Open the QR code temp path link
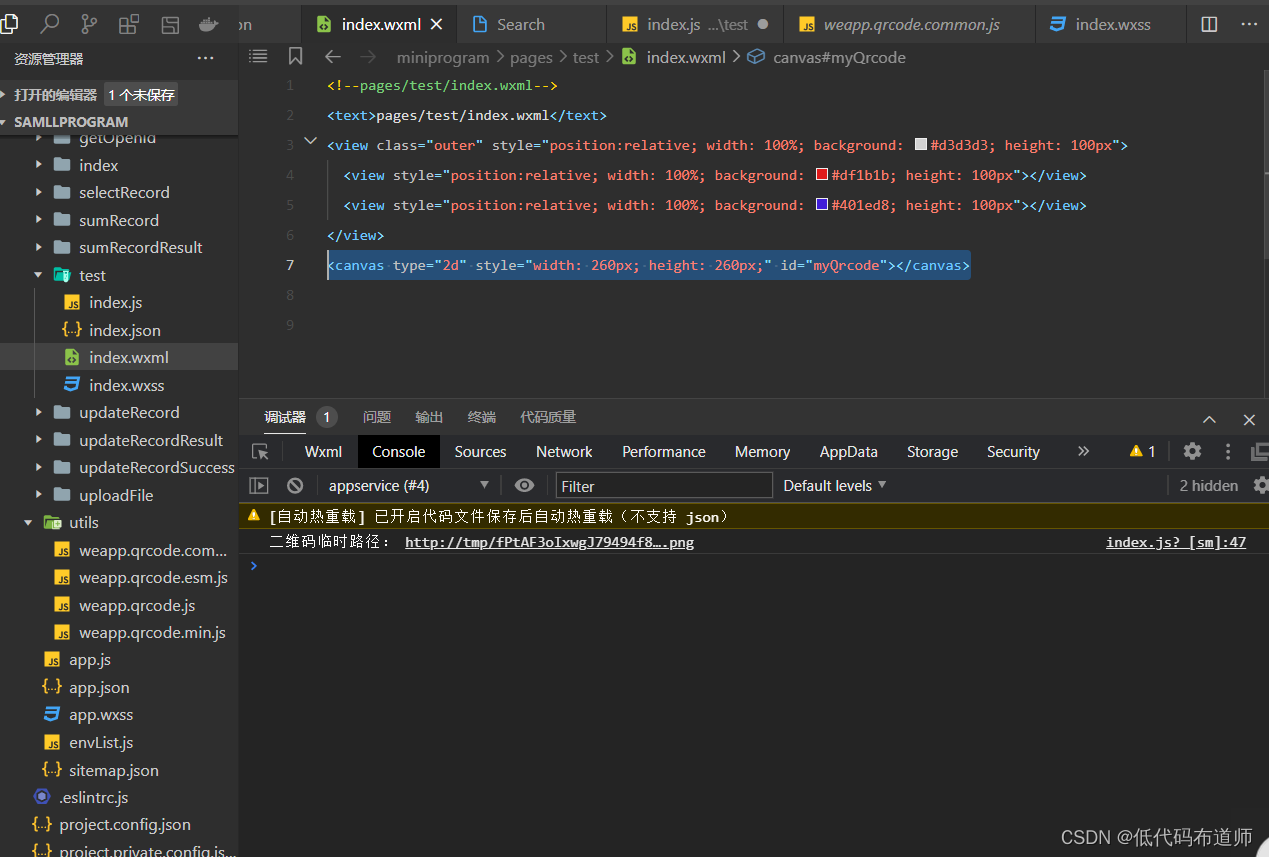This screenshot has width=1269, height=857. pos(548,543)
